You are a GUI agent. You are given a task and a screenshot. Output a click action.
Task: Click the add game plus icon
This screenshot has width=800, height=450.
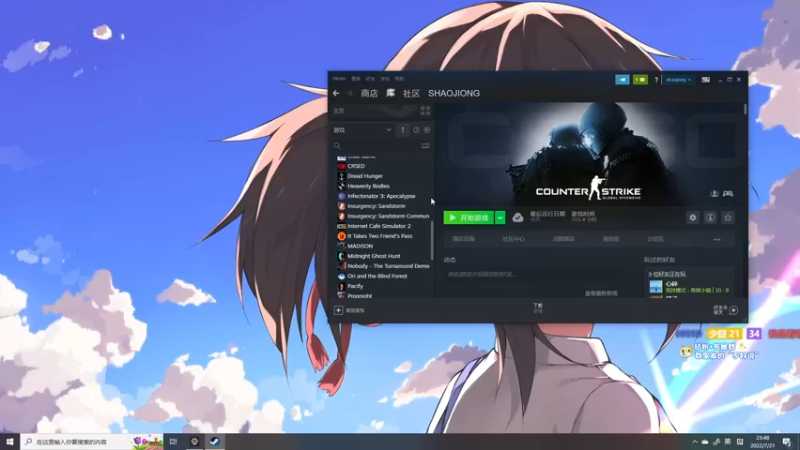(338, 310)
